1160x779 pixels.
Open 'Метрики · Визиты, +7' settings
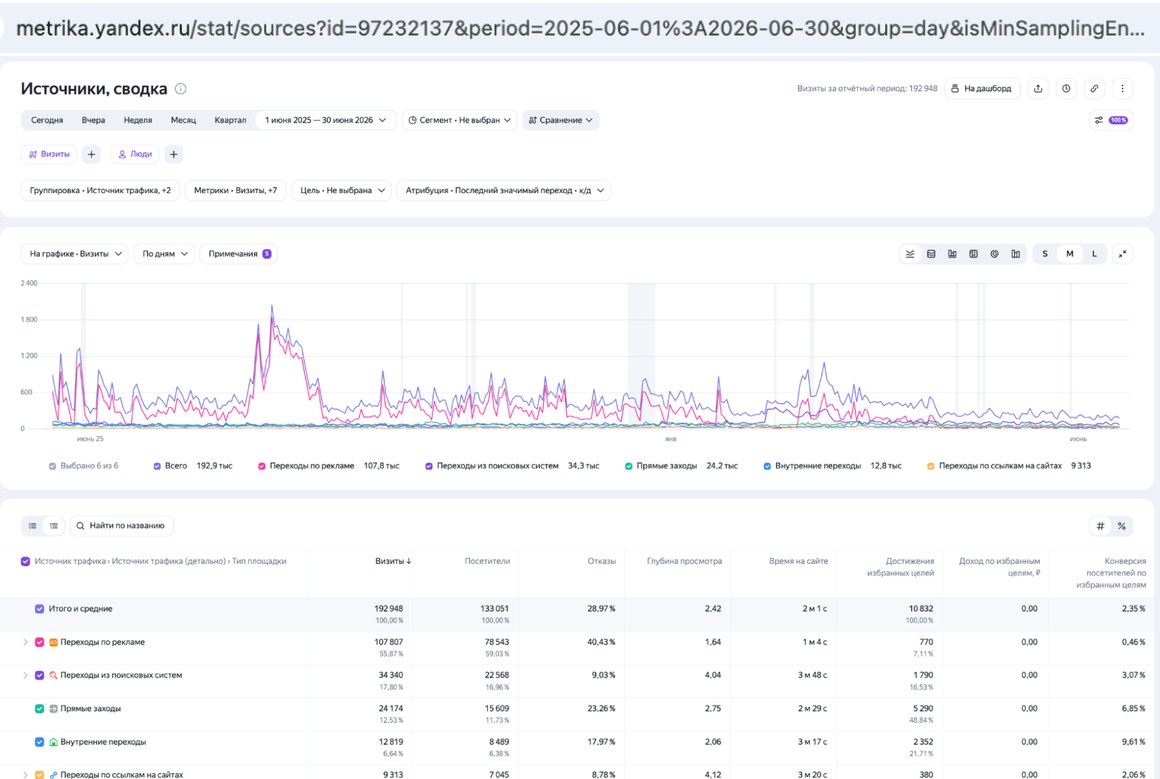pyautogui.click(x=236, y=190)
